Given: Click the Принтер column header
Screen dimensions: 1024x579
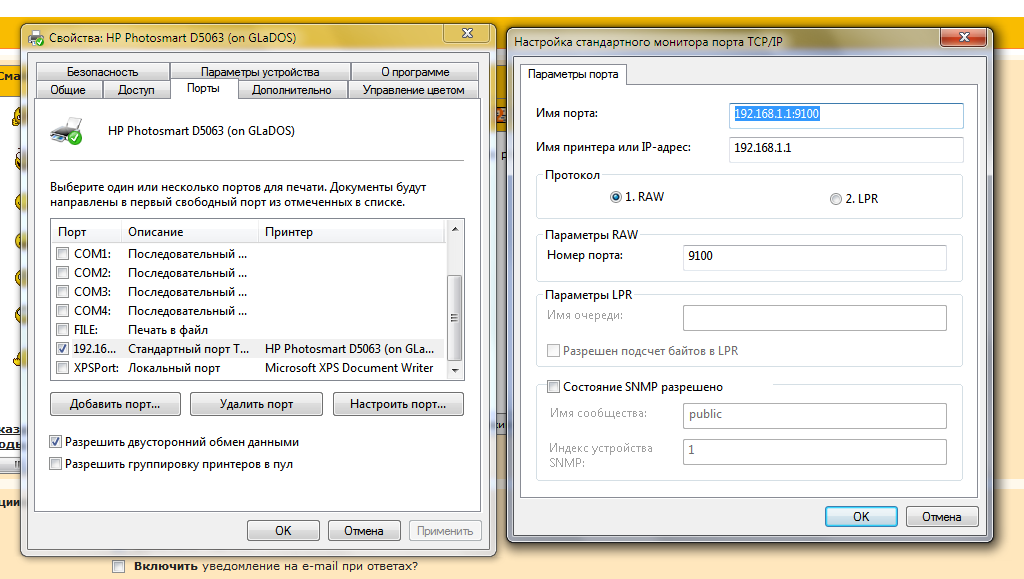Looking at the screenshot, I should [352, 232].
